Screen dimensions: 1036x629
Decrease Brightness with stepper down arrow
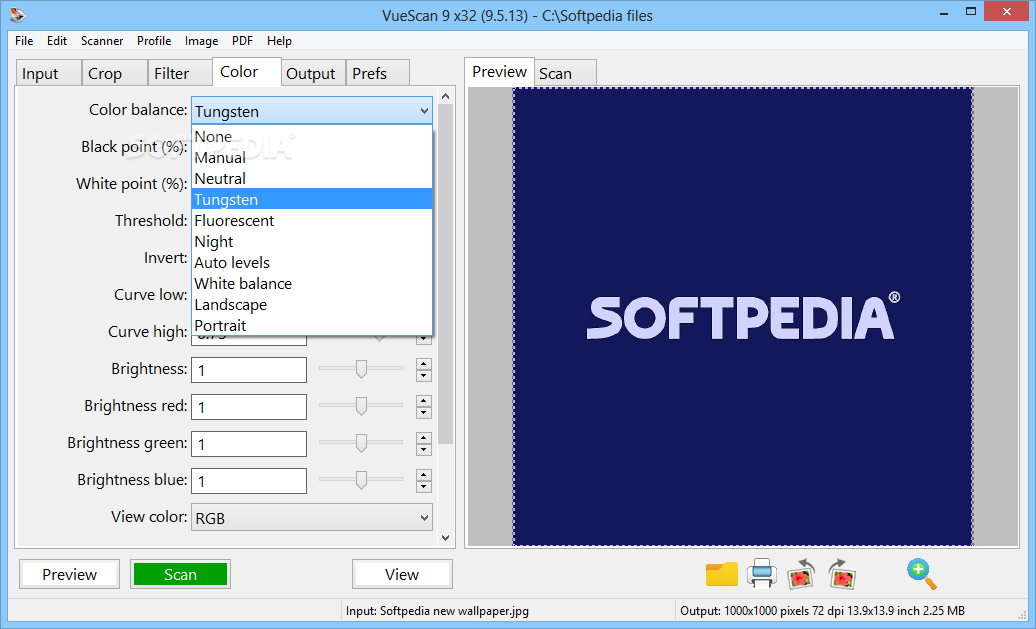(x=424, y=376)
